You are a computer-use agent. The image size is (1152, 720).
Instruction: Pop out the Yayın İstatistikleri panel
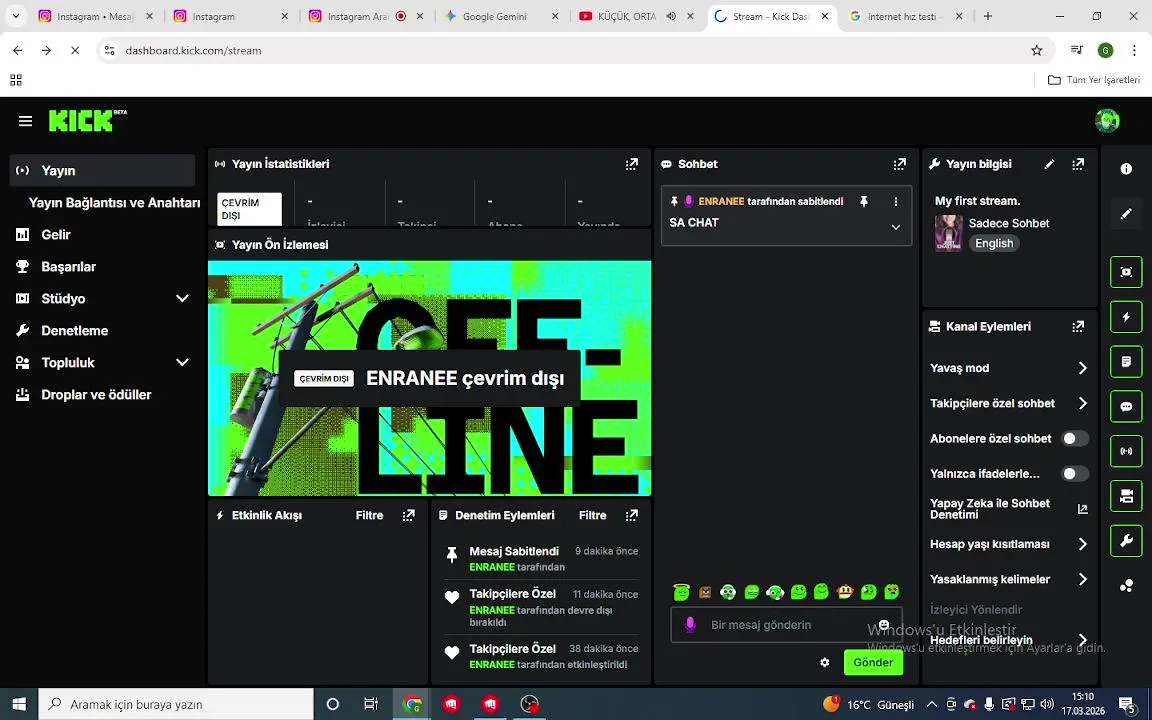pos(632,164)
